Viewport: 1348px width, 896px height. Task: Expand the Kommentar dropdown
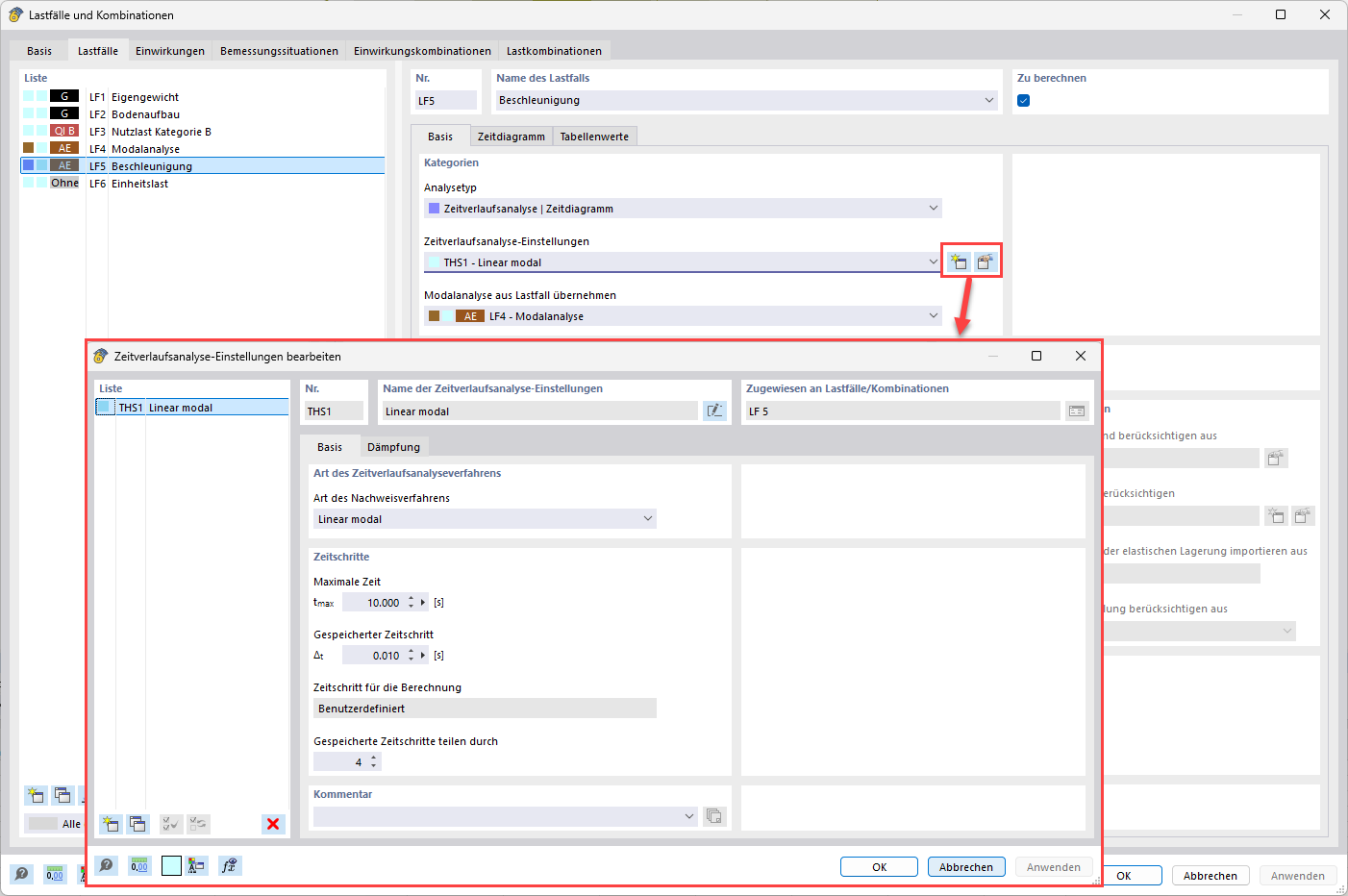689,816
